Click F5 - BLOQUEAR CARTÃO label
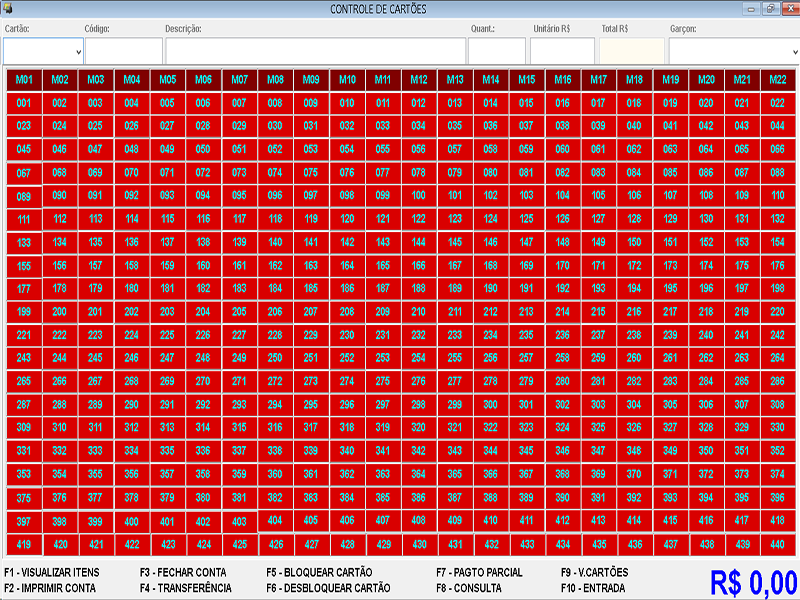 (x=319, y=572)
